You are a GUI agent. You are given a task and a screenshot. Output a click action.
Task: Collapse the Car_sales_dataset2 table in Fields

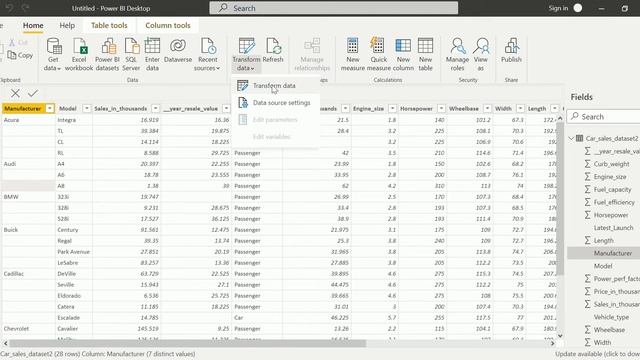[571, 138]
